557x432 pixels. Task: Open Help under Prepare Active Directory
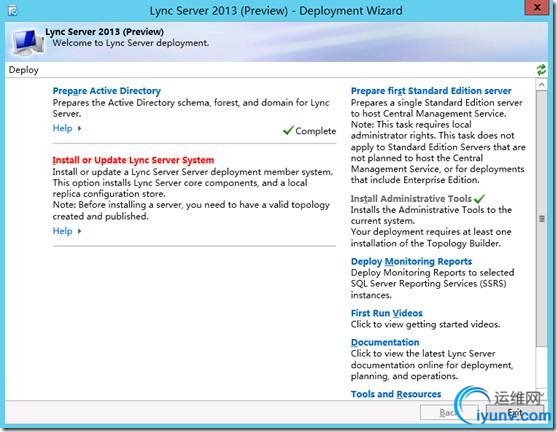click(x=63, y=128)
